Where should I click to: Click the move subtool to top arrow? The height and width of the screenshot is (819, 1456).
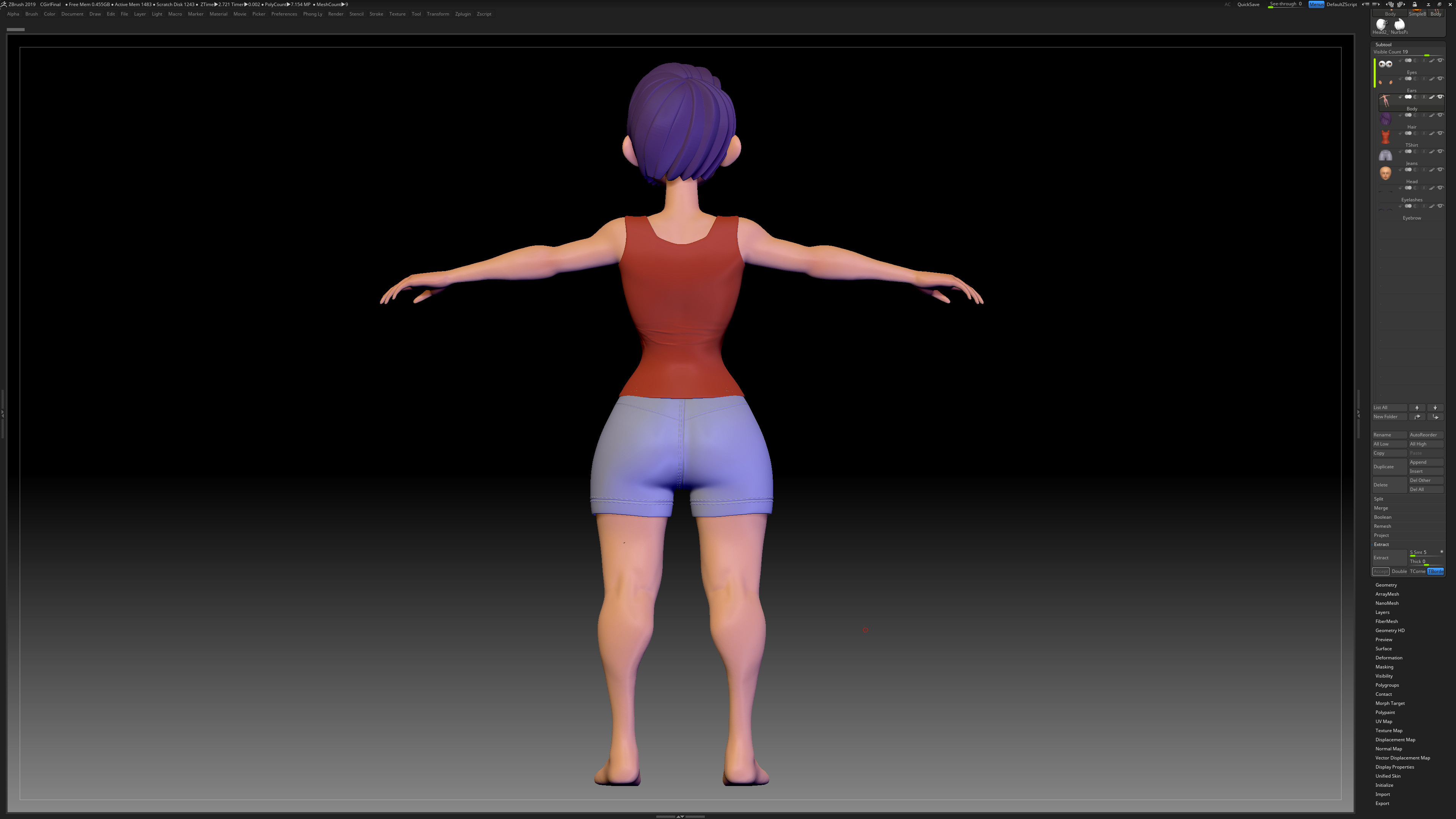(1417, 417)
